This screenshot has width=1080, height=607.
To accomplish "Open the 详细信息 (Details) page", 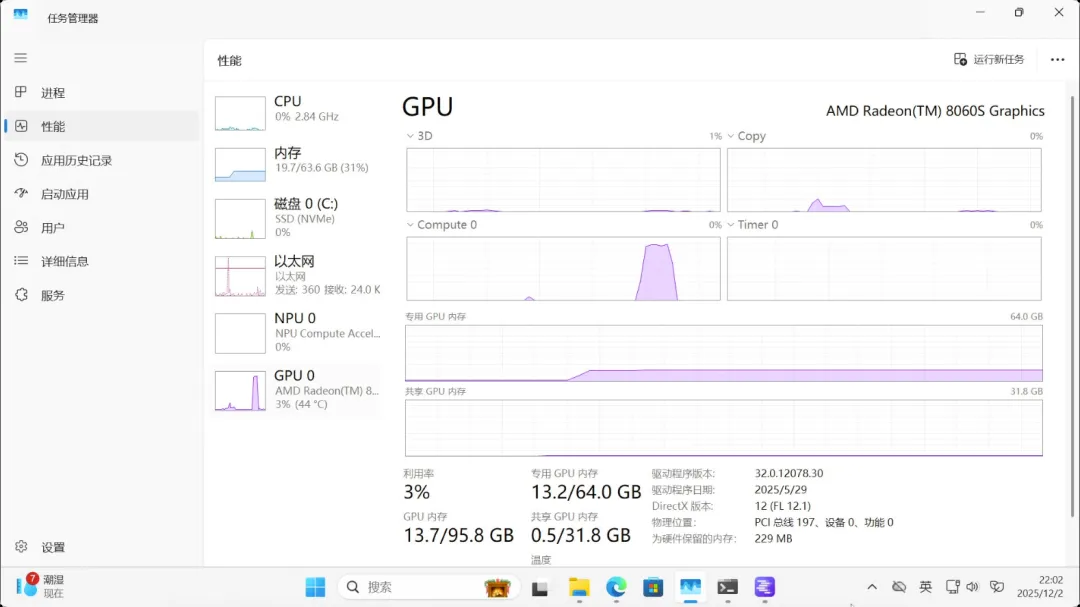I will (64, 261).
